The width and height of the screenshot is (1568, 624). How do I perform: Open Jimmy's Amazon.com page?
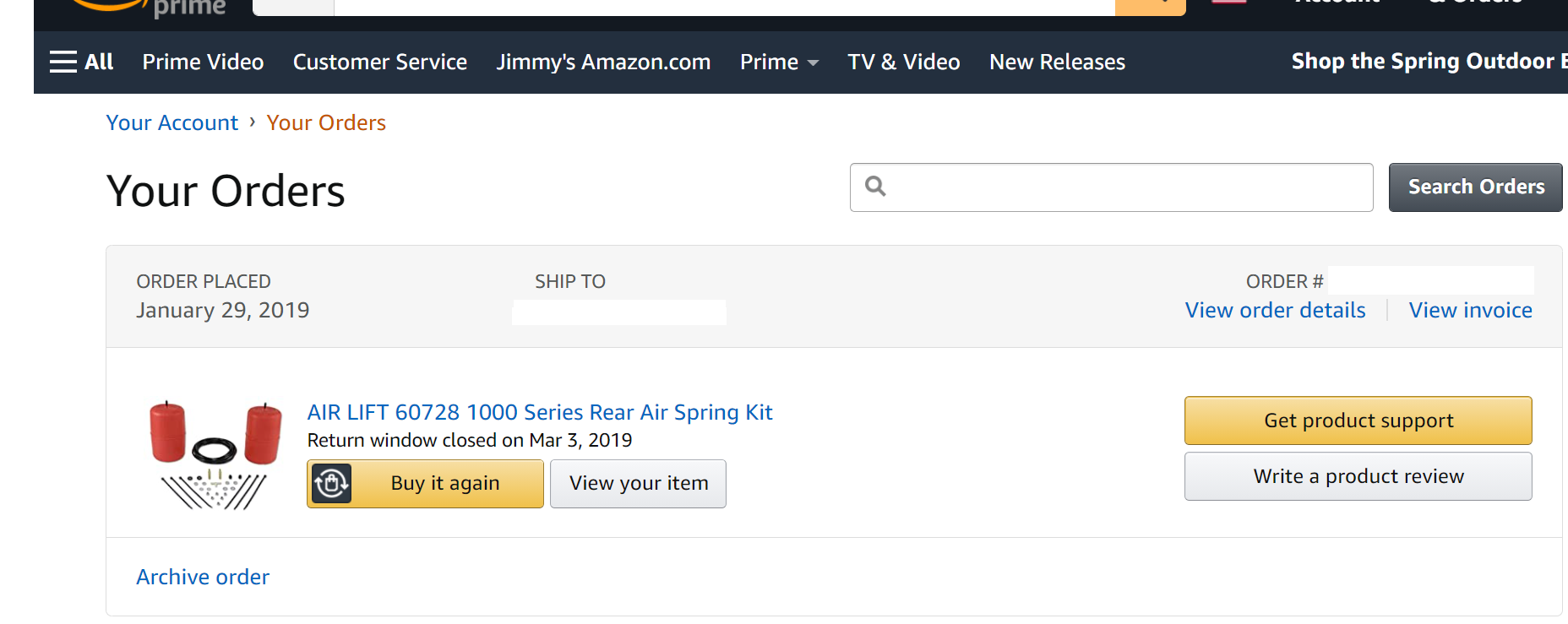click(603, 62)
